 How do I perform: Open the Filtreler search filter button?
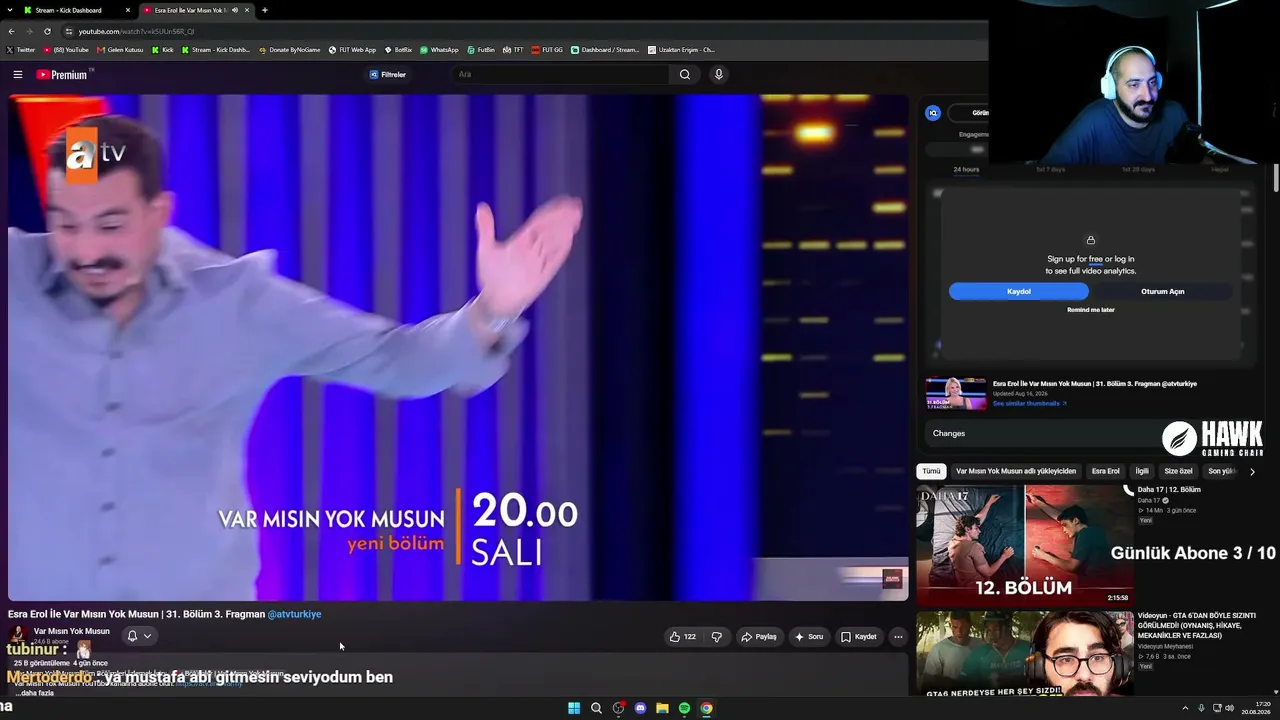(x=388, y=74)
